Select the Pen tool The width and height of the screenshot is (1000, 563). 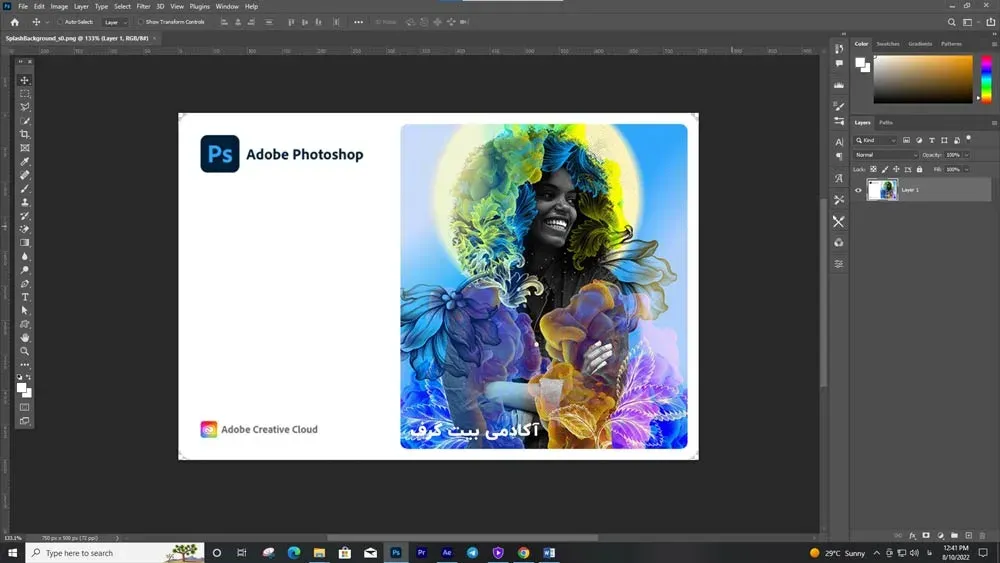[x=24, y=284]
